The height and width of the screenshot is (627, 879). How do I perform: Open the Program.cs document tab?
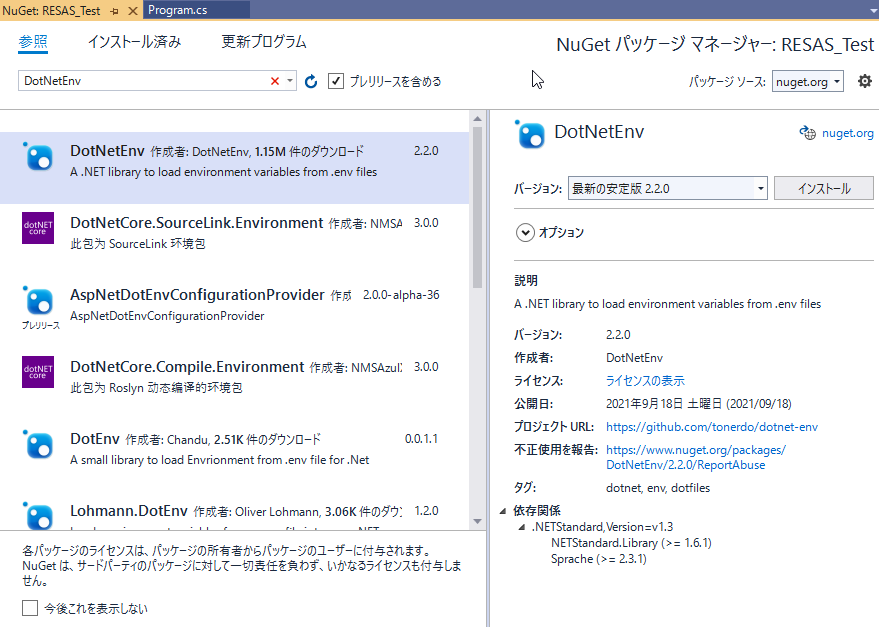[196, 10]
